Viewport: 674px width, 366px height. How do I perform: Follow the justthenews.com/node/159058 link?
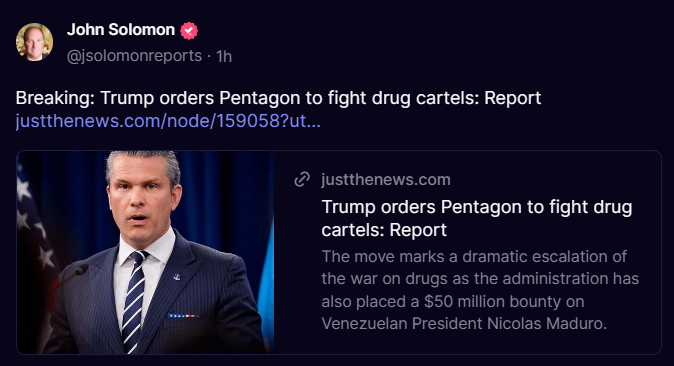(168, 121)
